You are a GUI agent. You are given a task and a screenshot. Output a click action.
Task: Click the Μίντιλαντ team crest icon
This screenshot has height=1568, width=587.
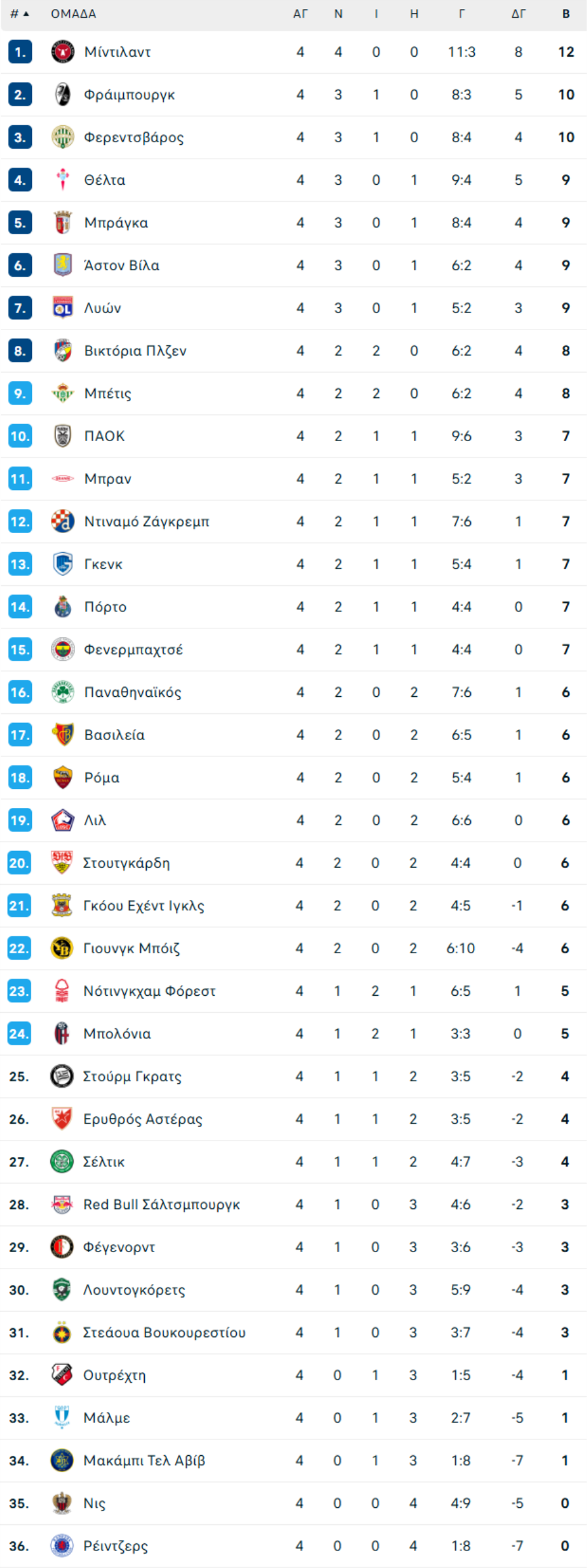click(63, 52)
